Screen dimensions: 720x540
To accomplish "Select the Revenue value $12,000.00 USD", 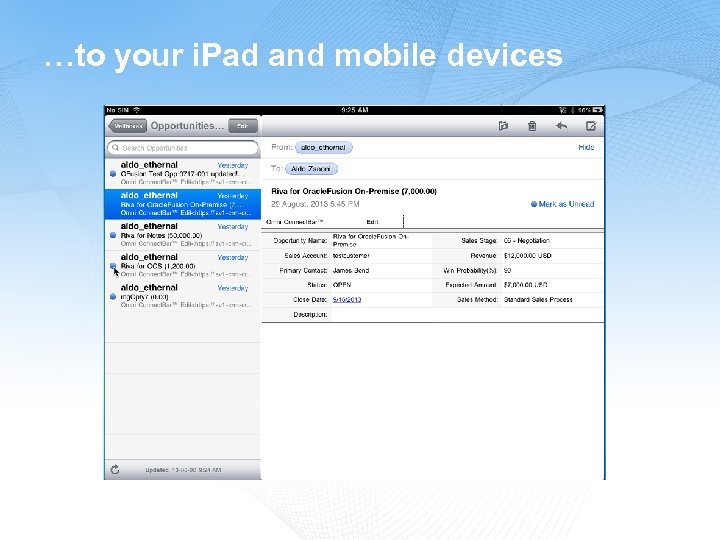I will click(527, 255).
